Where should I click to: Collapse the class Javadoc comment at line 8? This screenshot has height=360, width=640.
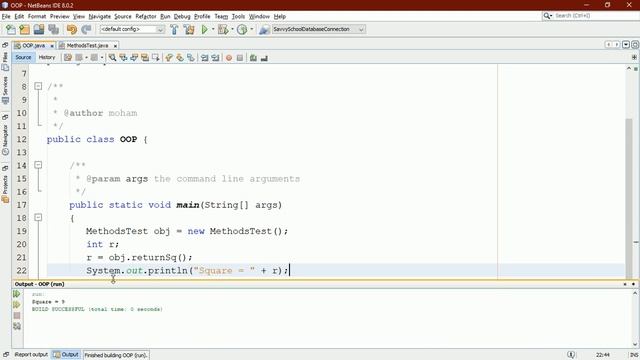pyautogui.click(x=38, y=86)
